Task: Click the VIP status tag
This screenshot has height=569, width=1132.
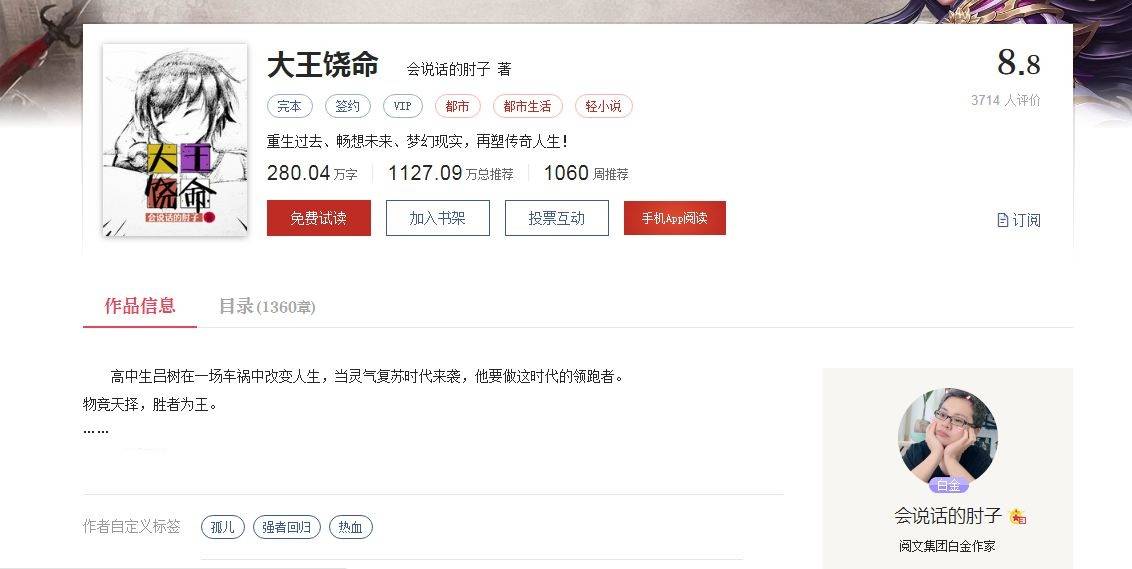Action: (x=402, y=106)
